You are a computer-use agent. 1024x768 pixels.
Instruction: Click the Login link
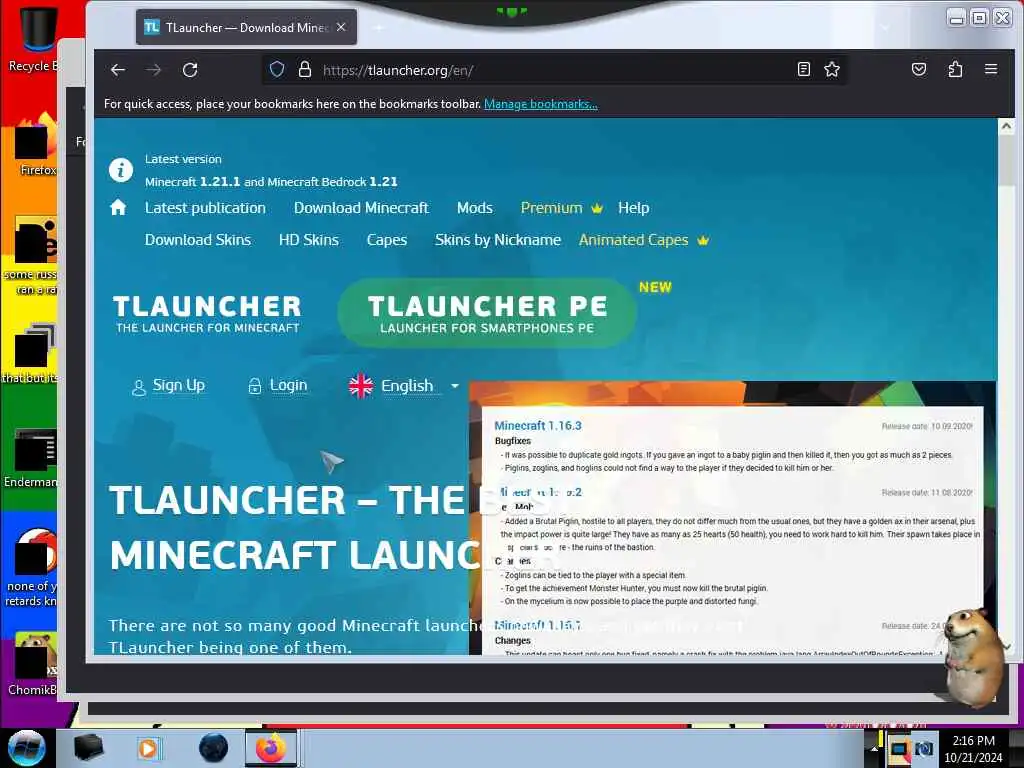pyautogui.click(x=278, y=386)
